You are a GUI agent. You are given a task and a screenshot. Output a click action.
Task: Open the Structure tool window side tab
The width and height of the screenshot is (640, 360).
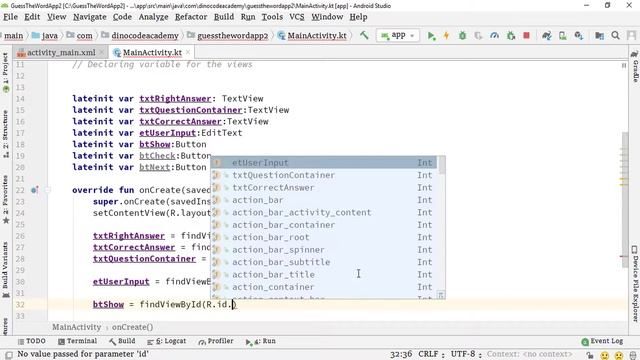(5, 134)
